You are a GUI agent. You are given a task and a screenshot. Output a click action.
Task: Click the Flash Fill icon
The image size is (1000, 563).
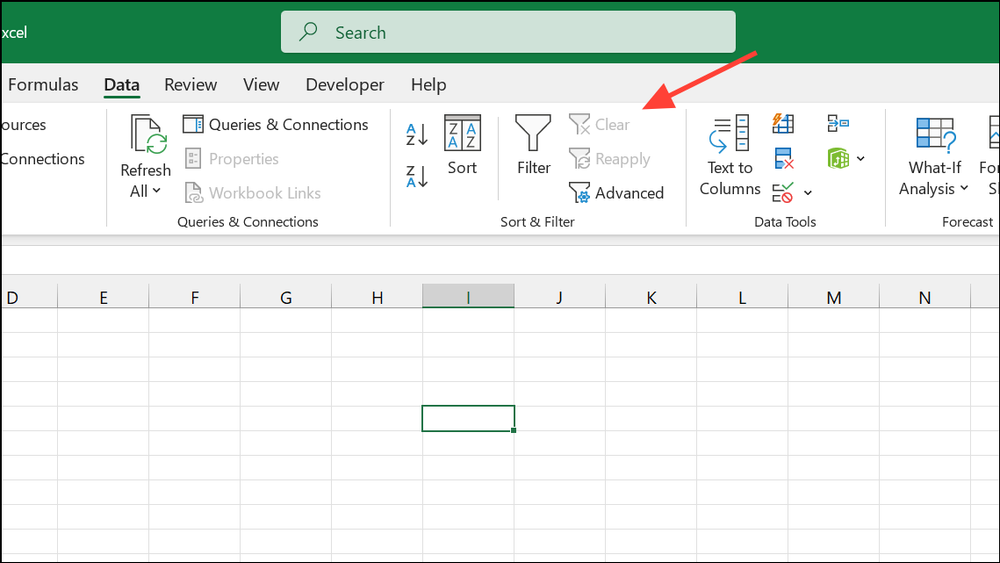point(783,123)
